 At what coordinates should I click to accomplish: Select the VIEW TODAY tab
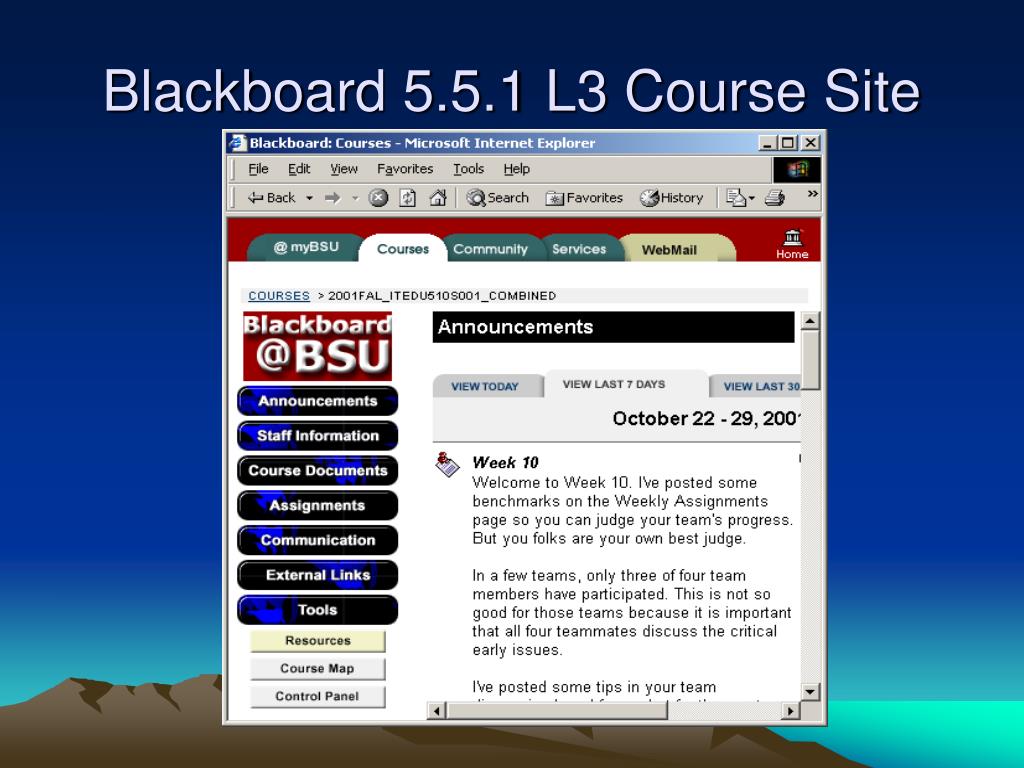click(x=485, y=387)
